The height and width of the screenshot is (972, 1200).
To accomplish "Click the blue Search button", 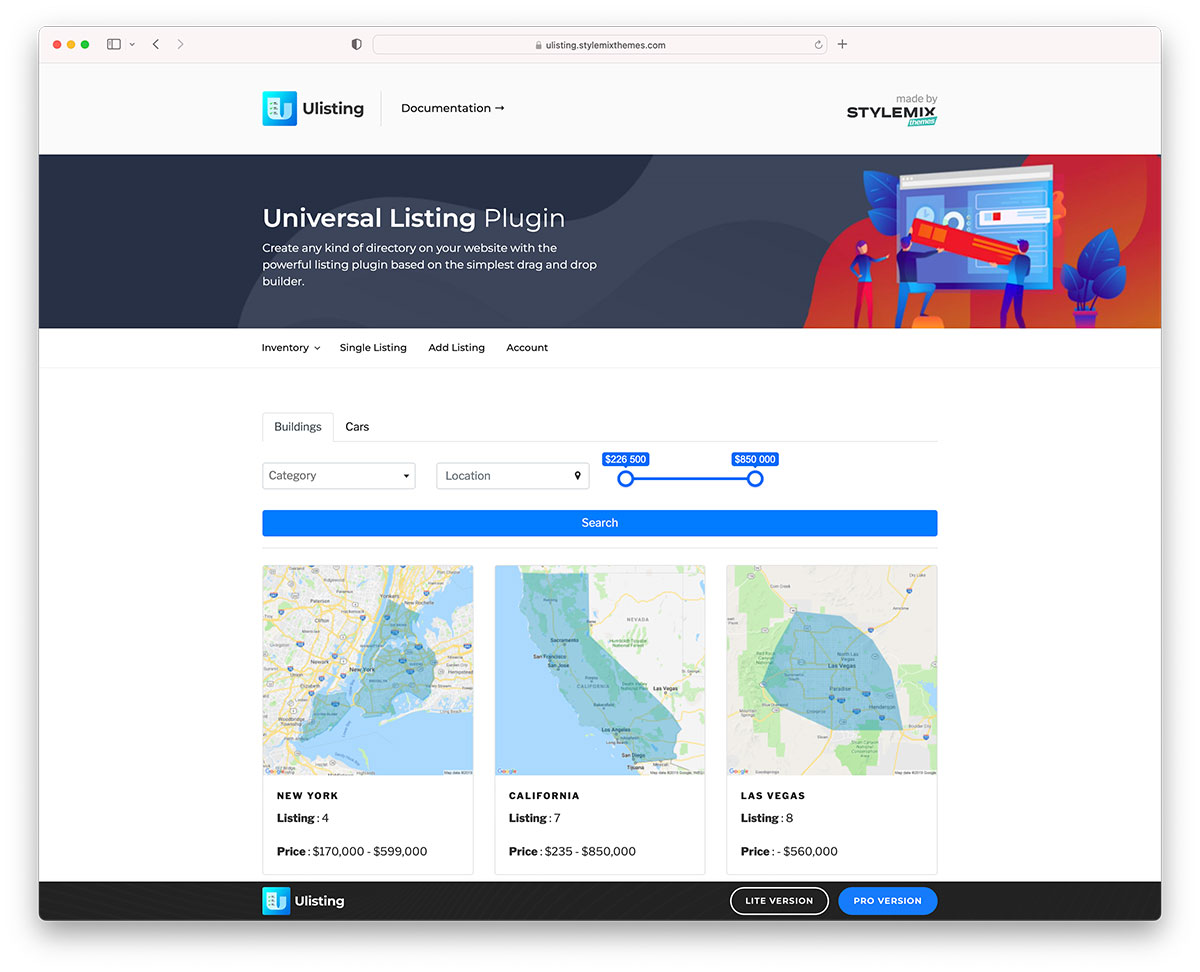I will tap(600, 523).
